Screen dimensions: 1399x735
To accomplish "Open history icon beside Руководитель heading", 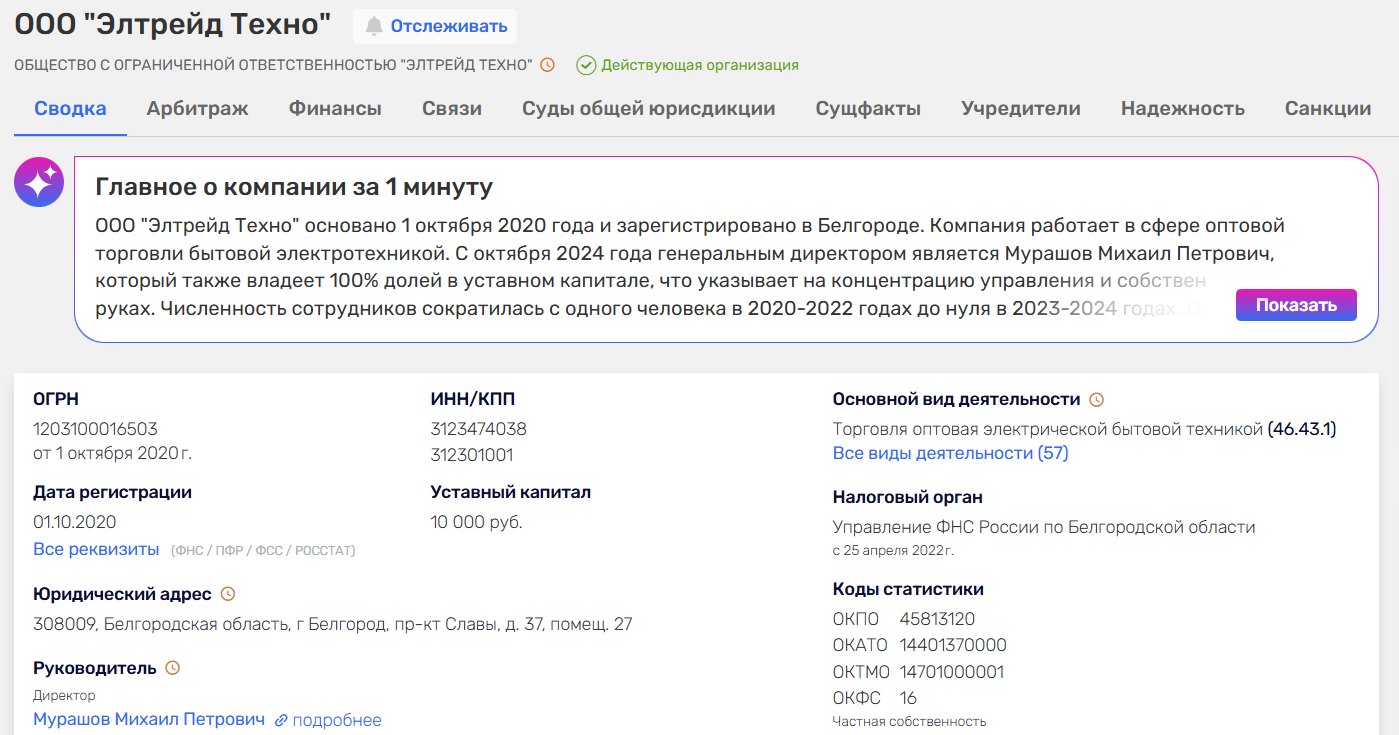I will pos(174,666).
